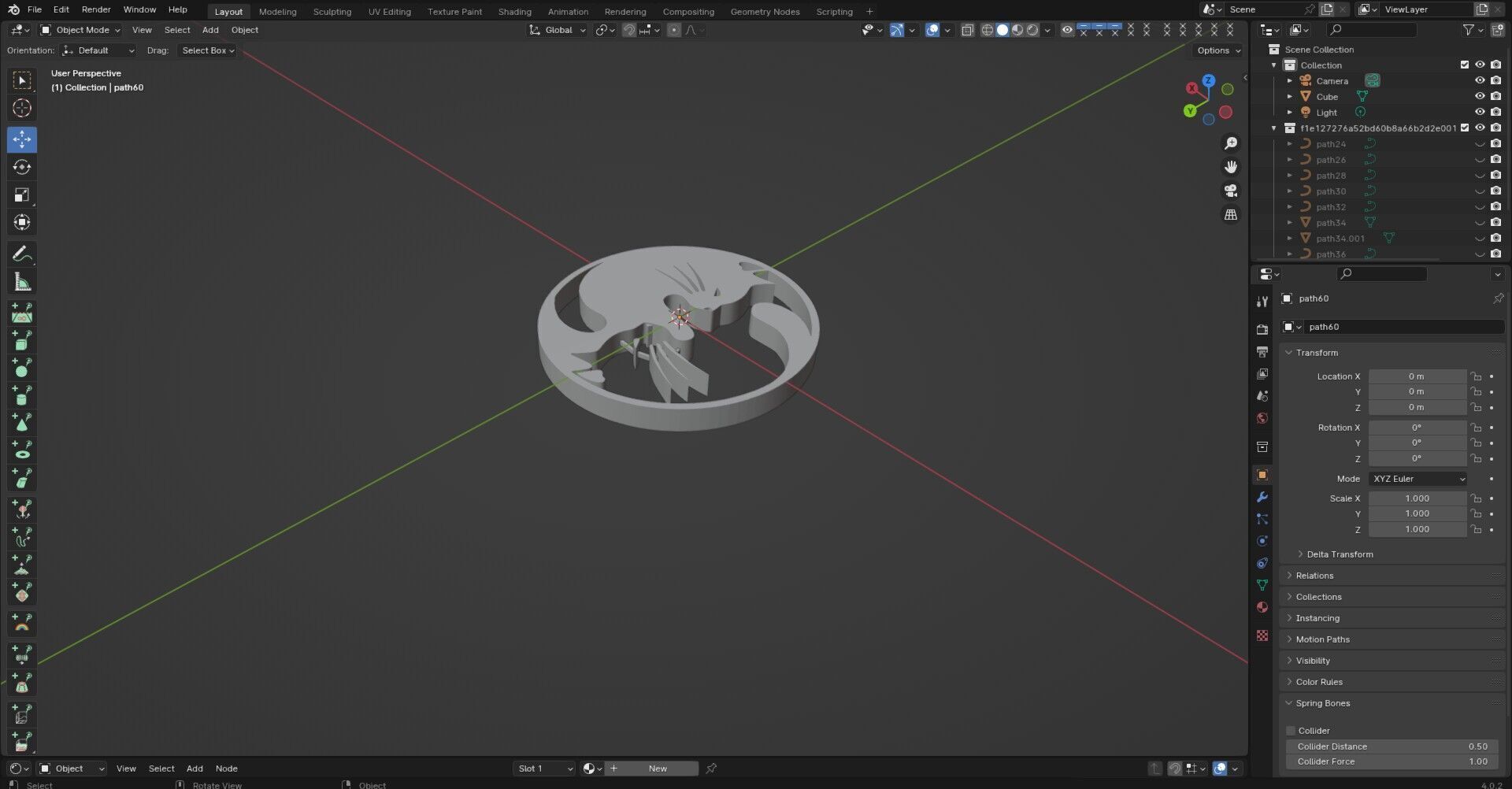Viewport: 1512px width, 789px height.
Task: Hide the Cube object in viewport
Action: coord(1480,96)
